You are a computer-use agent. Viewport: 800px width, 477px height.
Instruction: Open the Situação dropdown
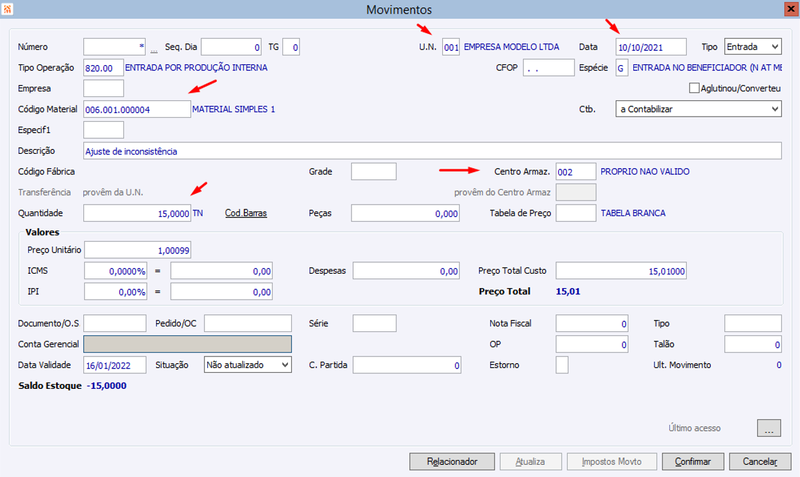tap(247, 365)
